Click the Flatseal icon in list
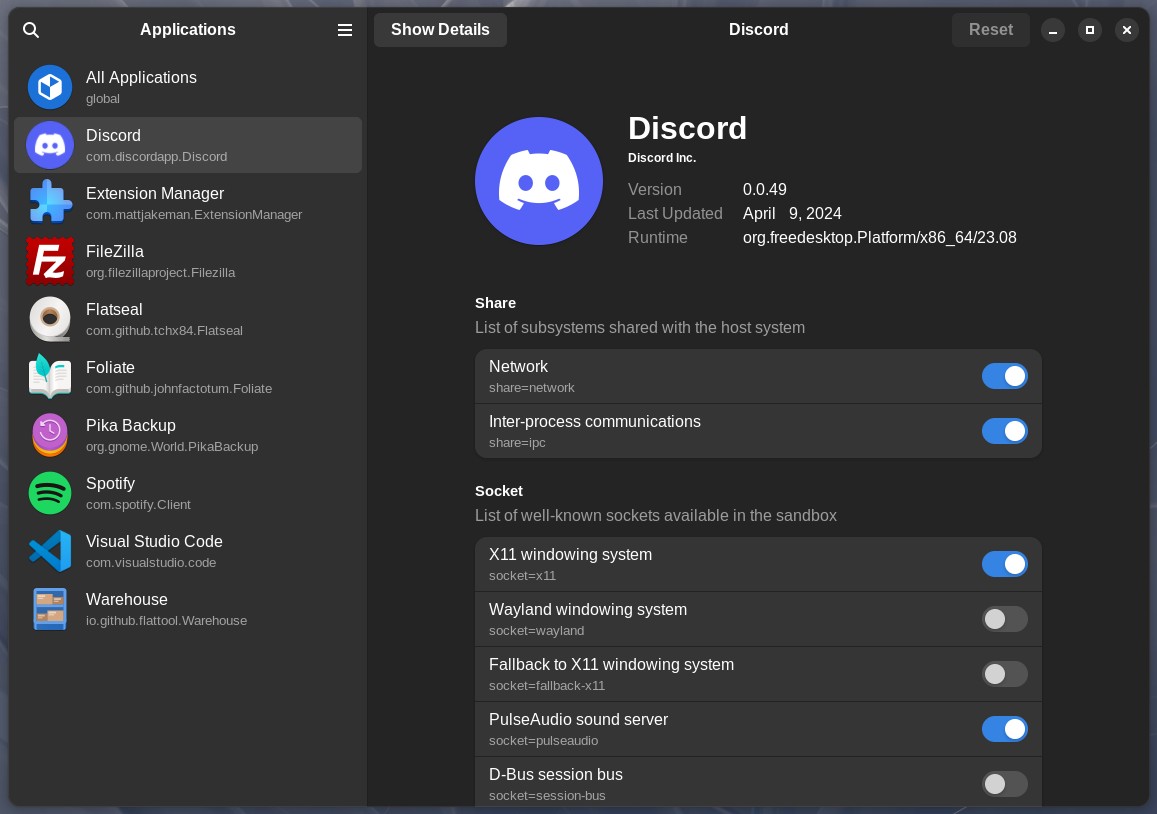 point(50,319)
